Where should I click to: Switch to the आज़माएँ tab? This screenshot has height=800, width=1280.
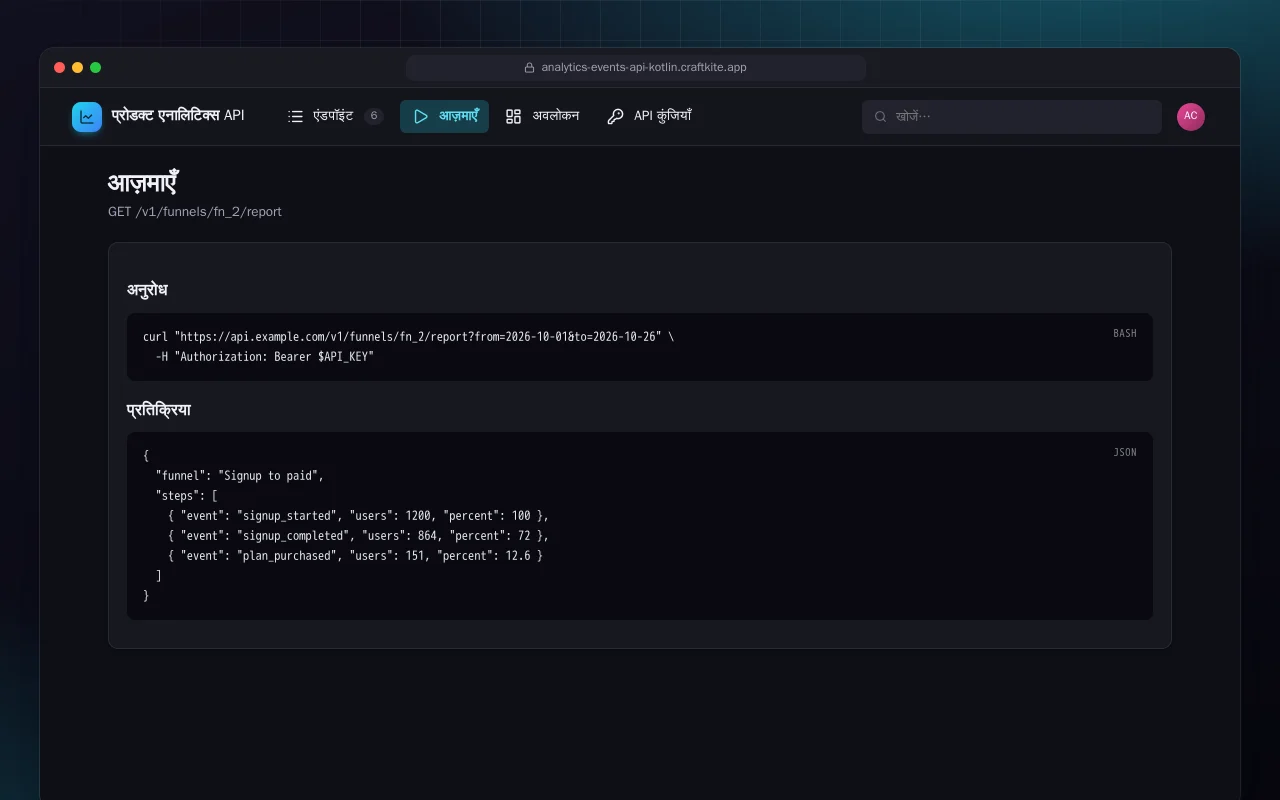tap(444, 117)
